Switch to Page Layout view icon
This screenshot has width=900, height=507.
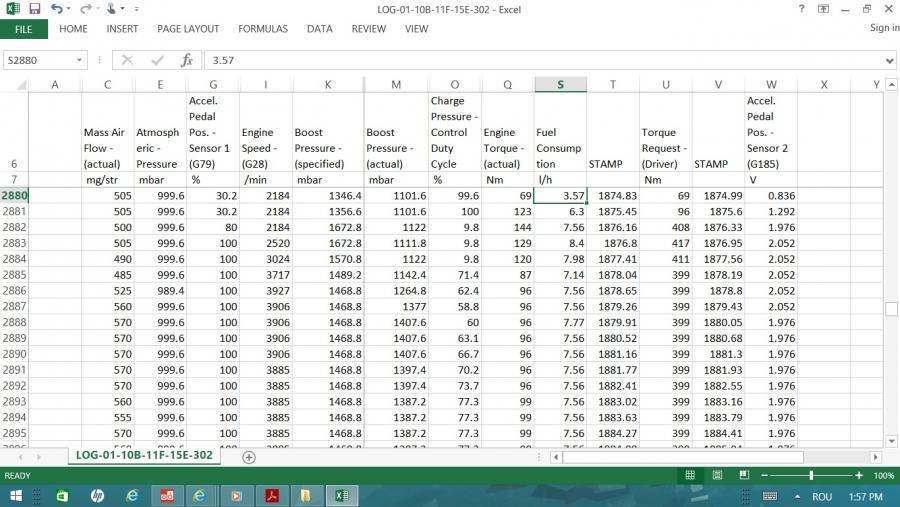pyautogui.click(x=715, y=475)
